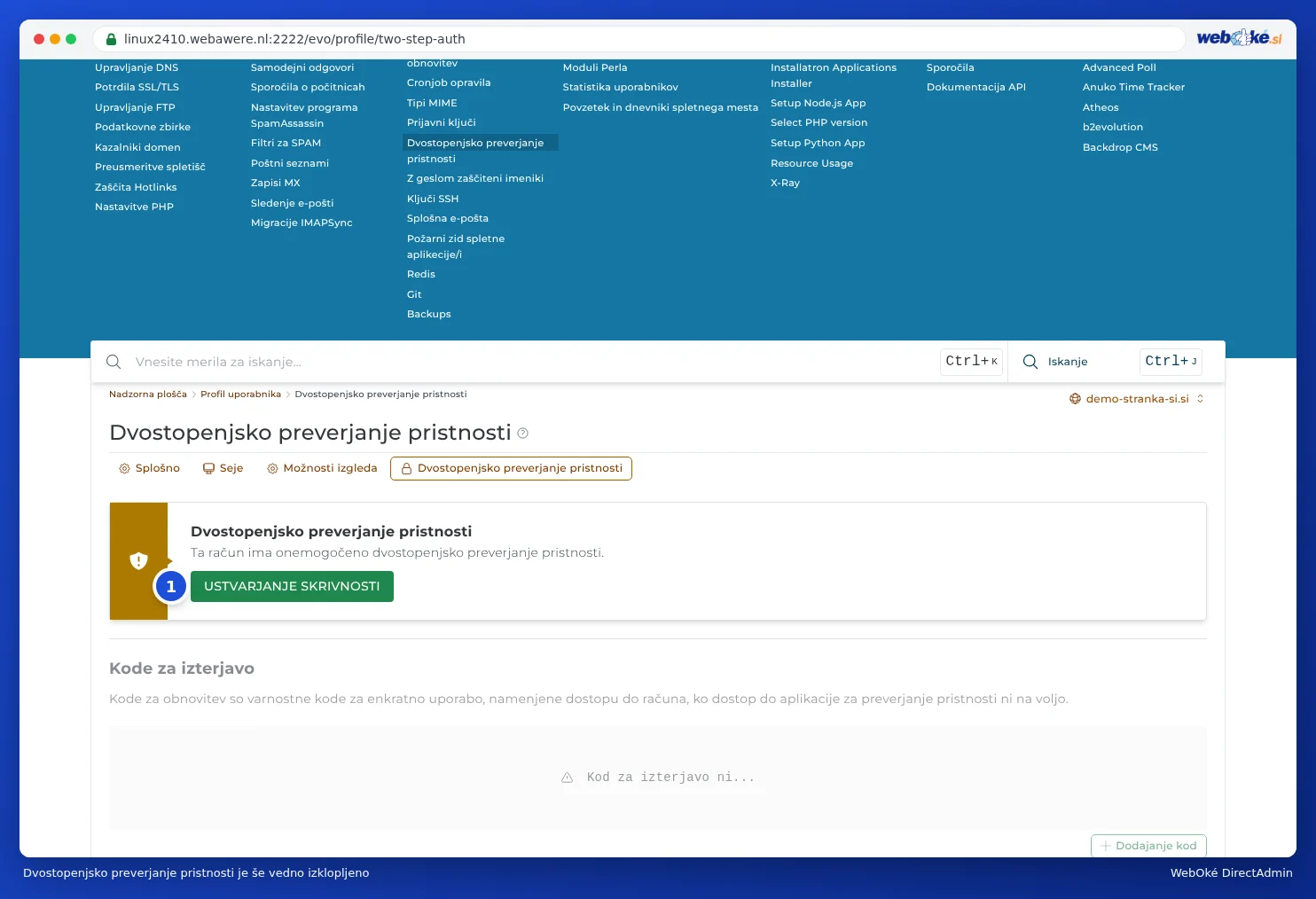This screenshot has width=1316, height=899.
Task: Select the Dvostopenjsko preverjanje pristnosti tab
Action: click(511, 468)
